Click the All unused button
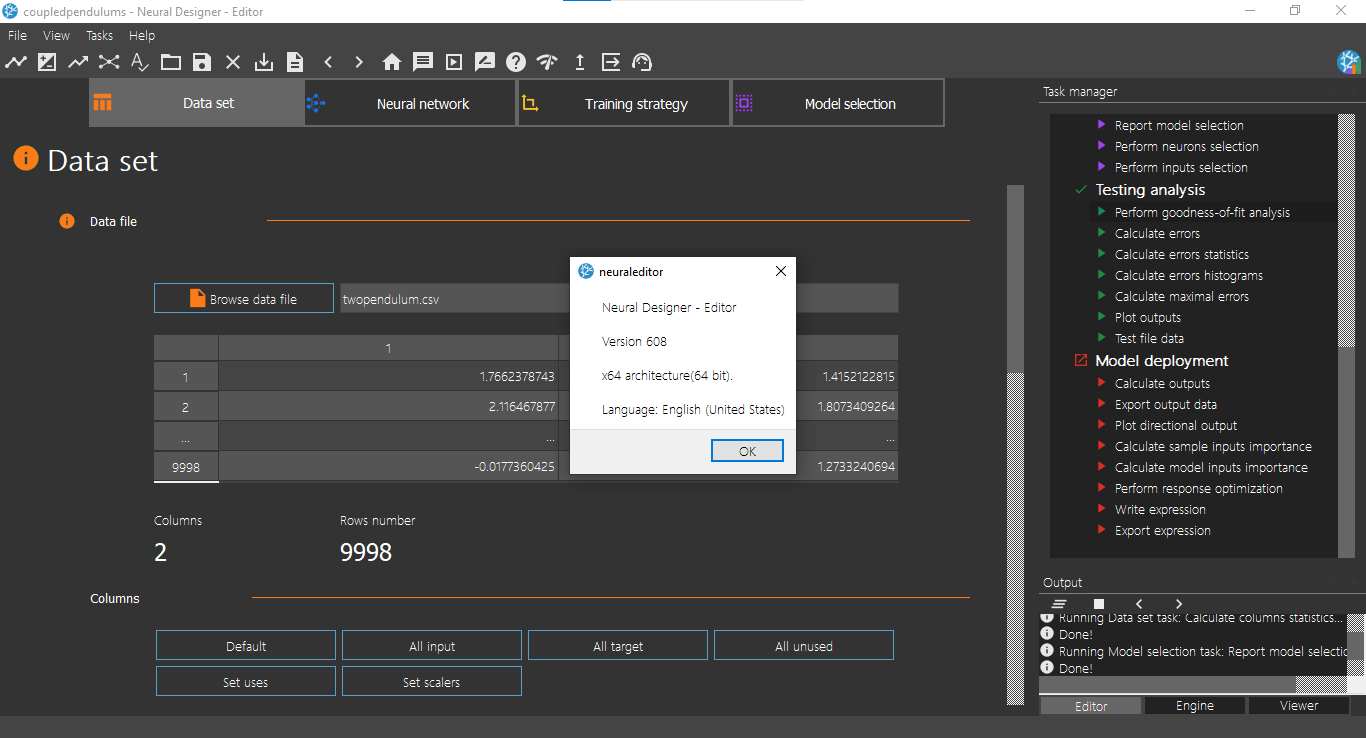This screenshot has width=1366, height=738. coord(804,646)
